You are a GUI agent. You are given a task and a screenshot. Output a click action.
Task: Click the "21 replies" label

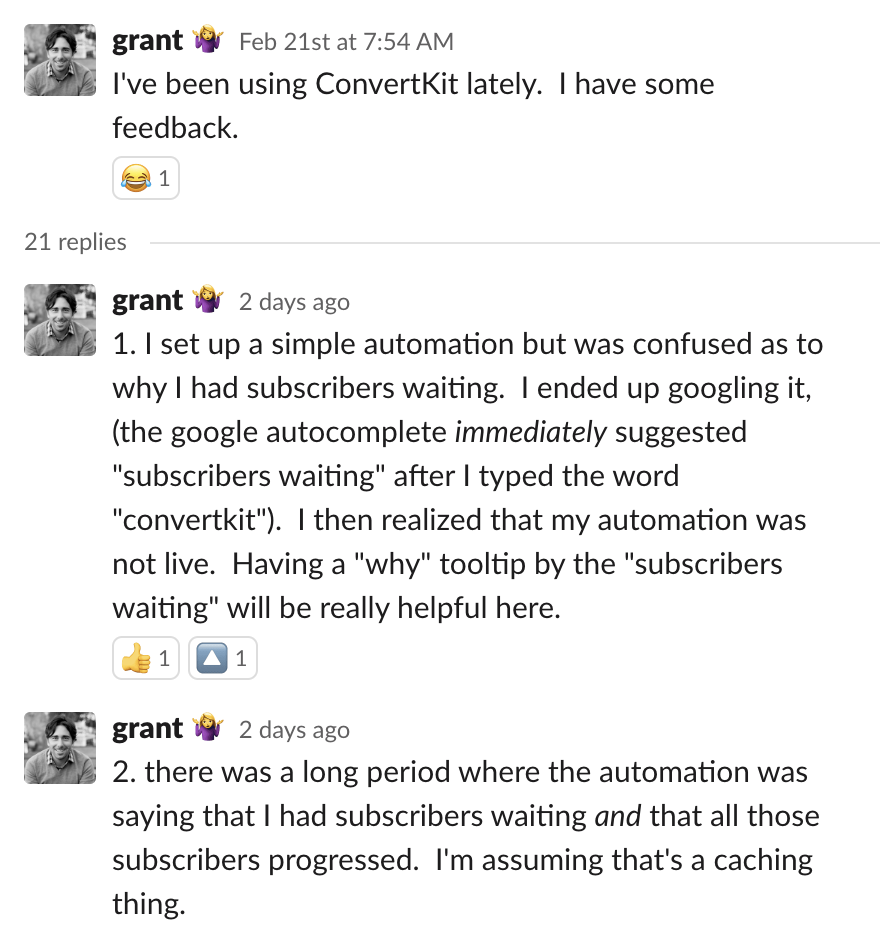pyautogui.click(x=76, y=242)
